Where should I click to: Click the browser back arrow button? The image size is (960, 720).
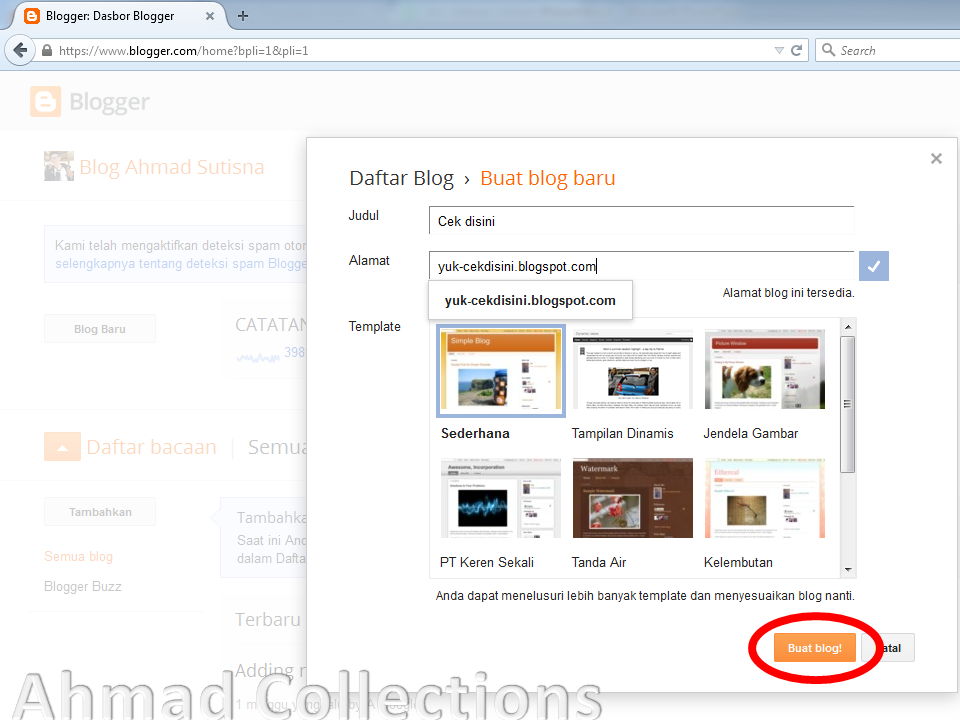(20, 50)
